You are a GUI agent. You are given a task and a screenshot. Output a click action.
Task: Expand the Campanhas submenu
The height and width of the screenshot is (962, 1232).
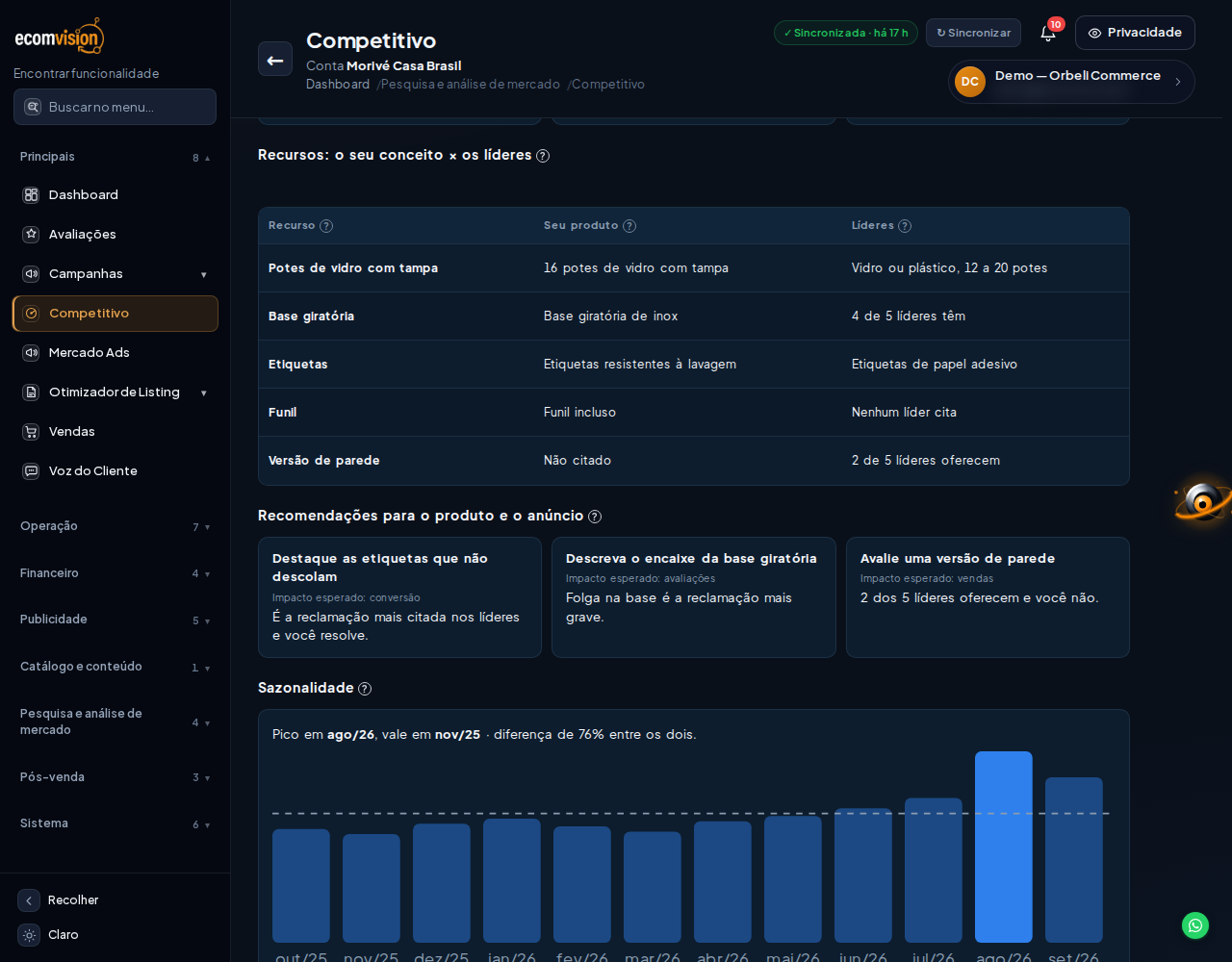[x=204, y=275]
